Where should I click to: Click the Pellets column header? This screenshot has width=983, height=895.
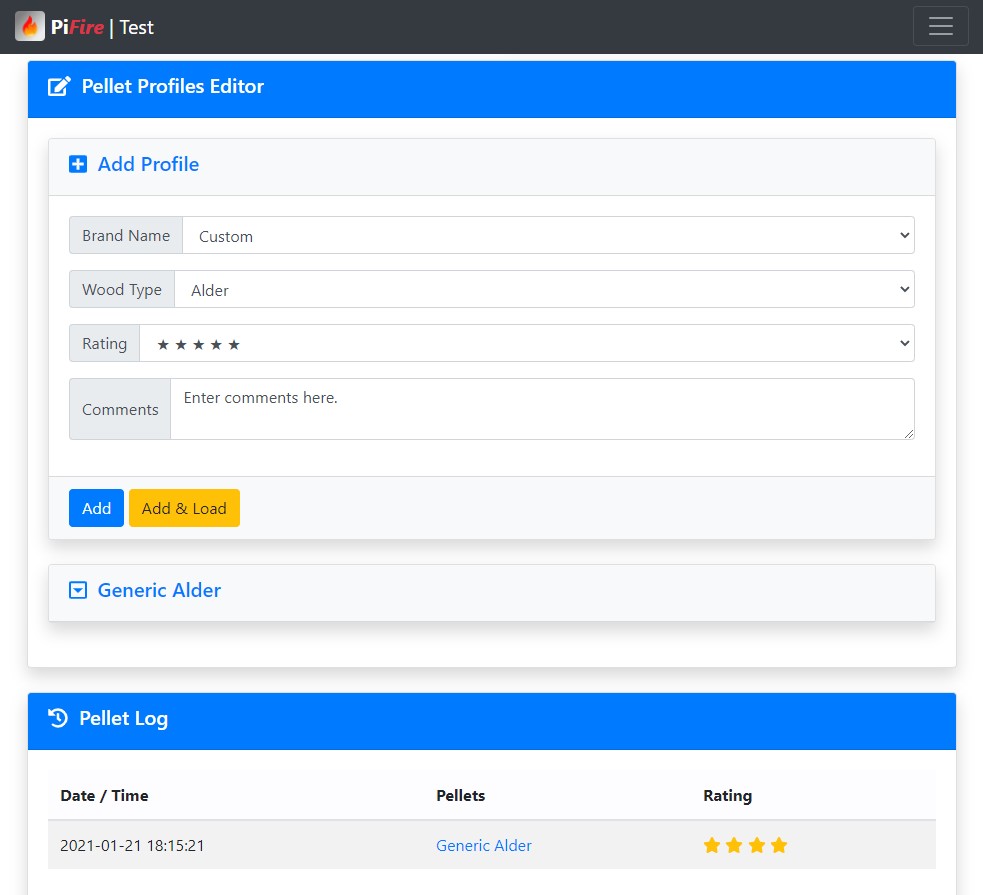pos(460,795)
